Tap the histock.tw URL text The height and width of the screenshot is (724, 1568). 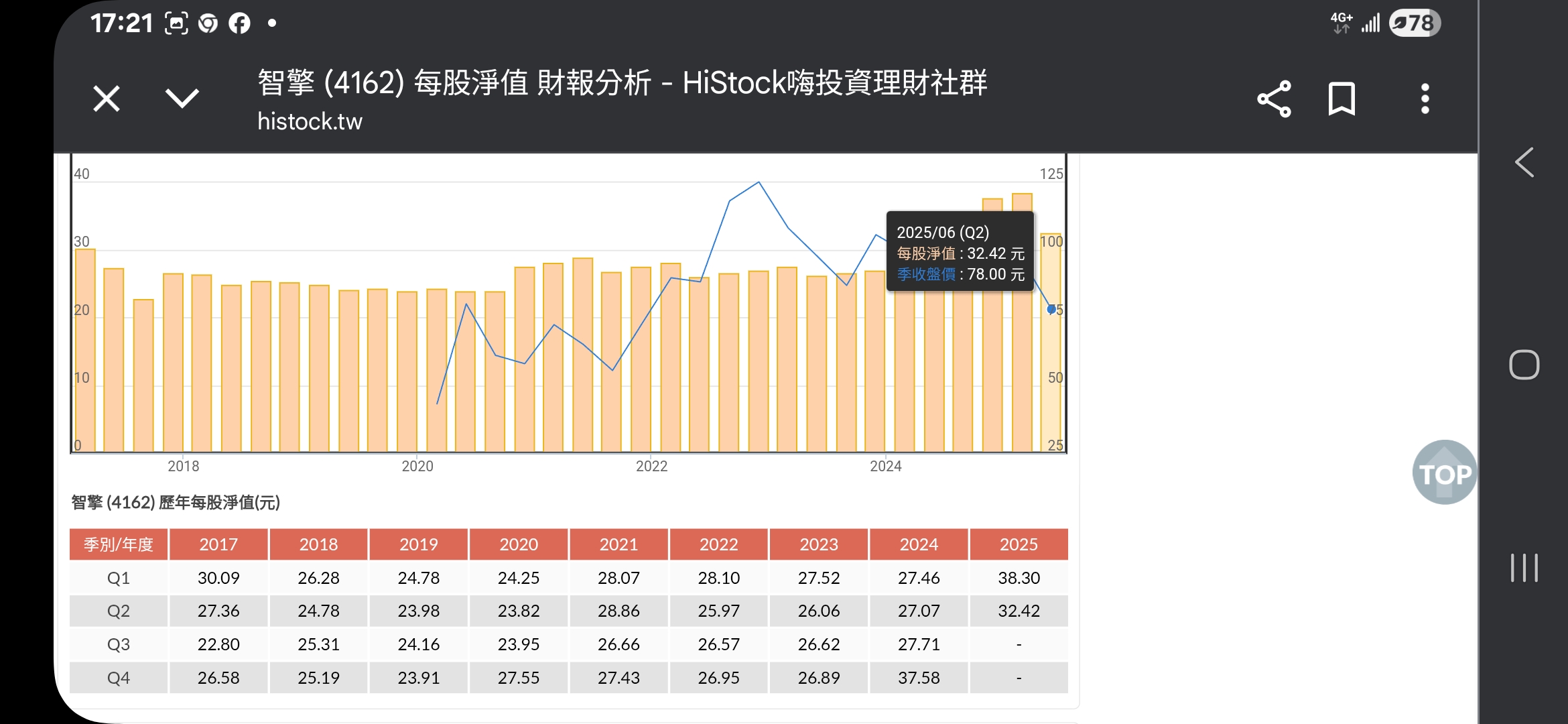tap(310, 121)
